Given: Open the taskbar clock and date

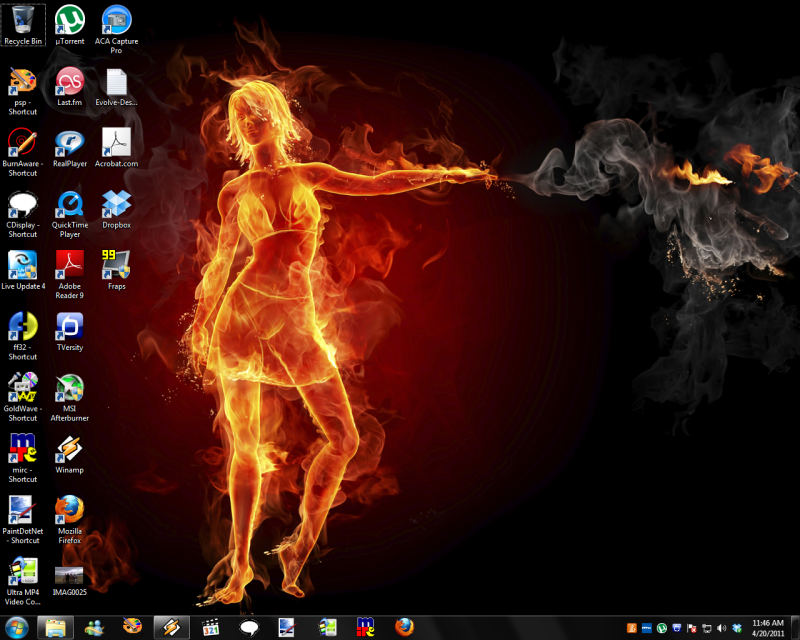Looking at the screenshot, I should 768,627.
